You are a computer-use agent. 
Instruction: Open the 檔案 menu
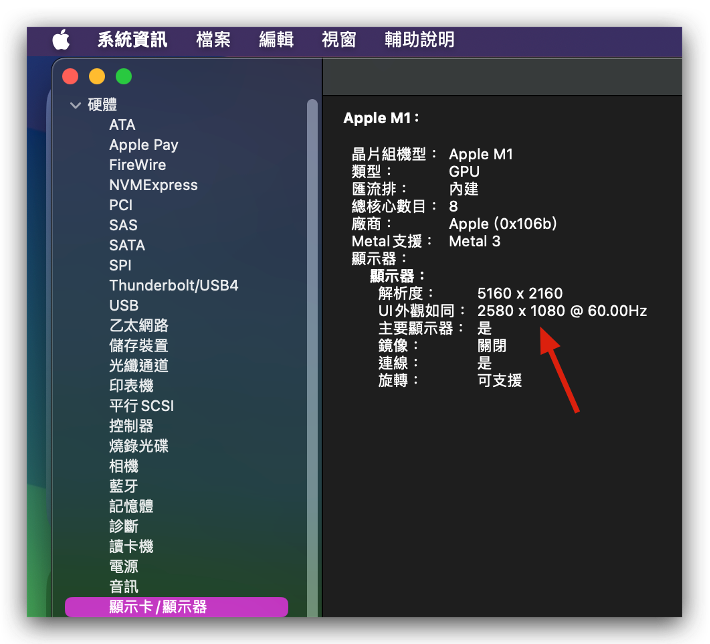click(x=213, y=40)
